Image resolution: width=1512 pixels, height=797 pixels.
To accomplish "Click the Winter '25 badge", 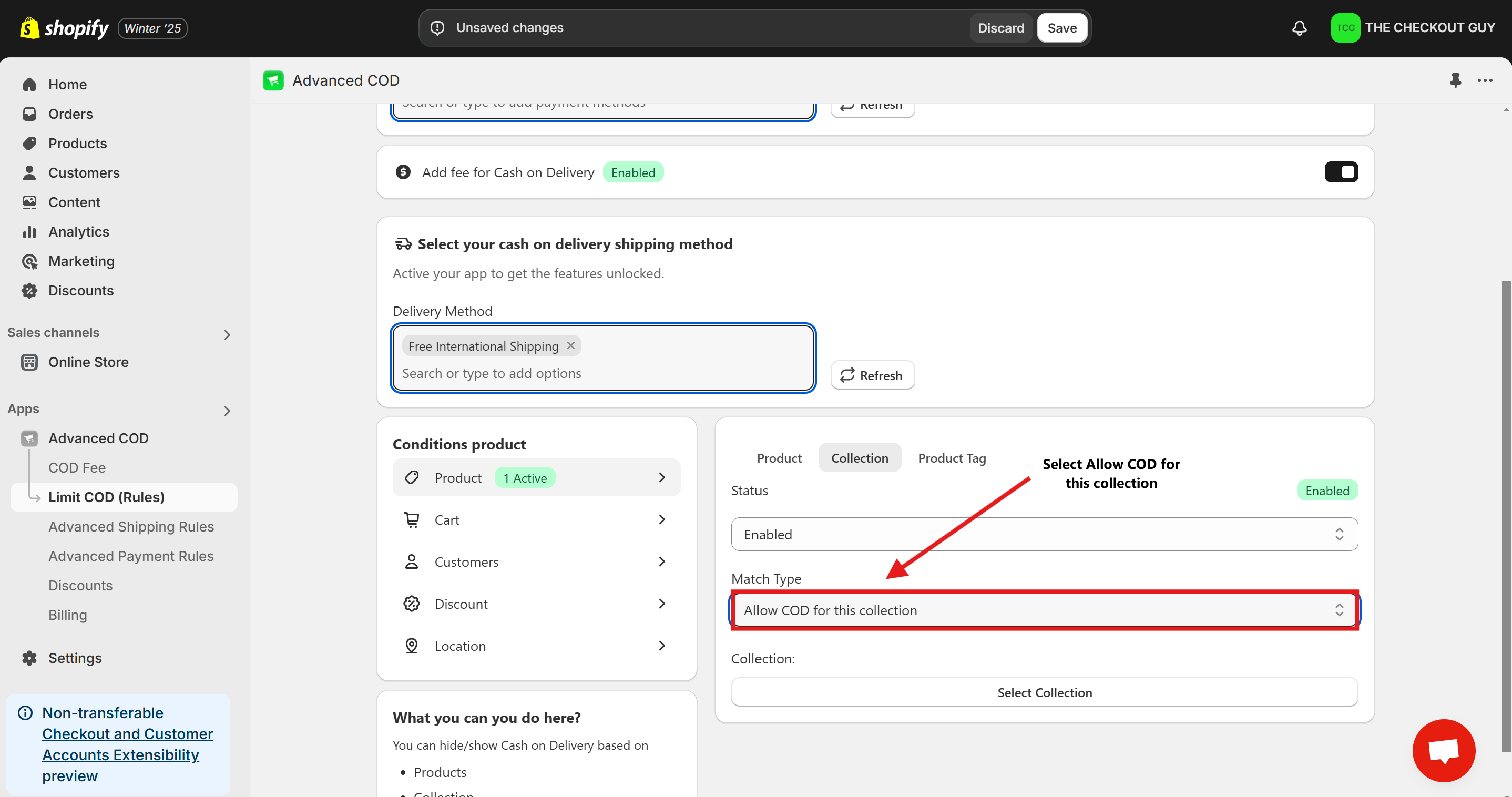I will 152,28.
